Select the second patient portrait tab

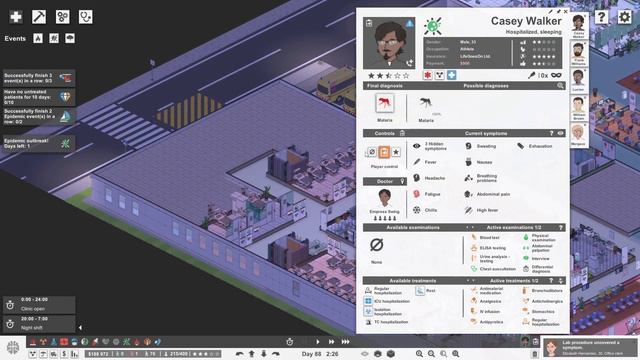coord(579,53)
